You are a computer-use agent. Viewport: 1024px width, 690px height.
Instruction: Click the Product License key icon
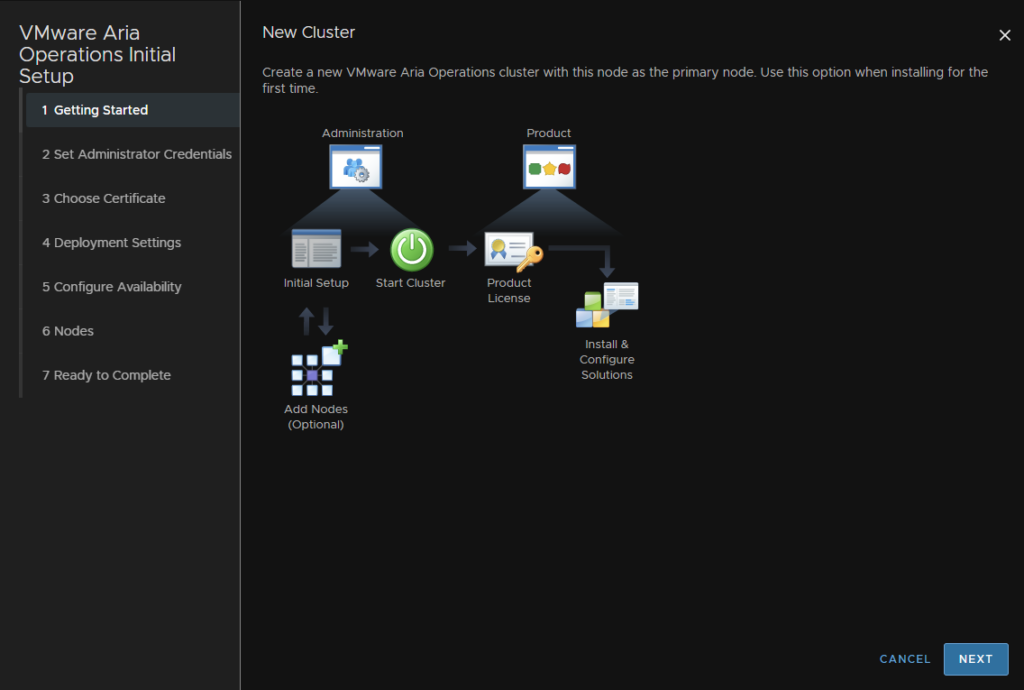(514, 251)
